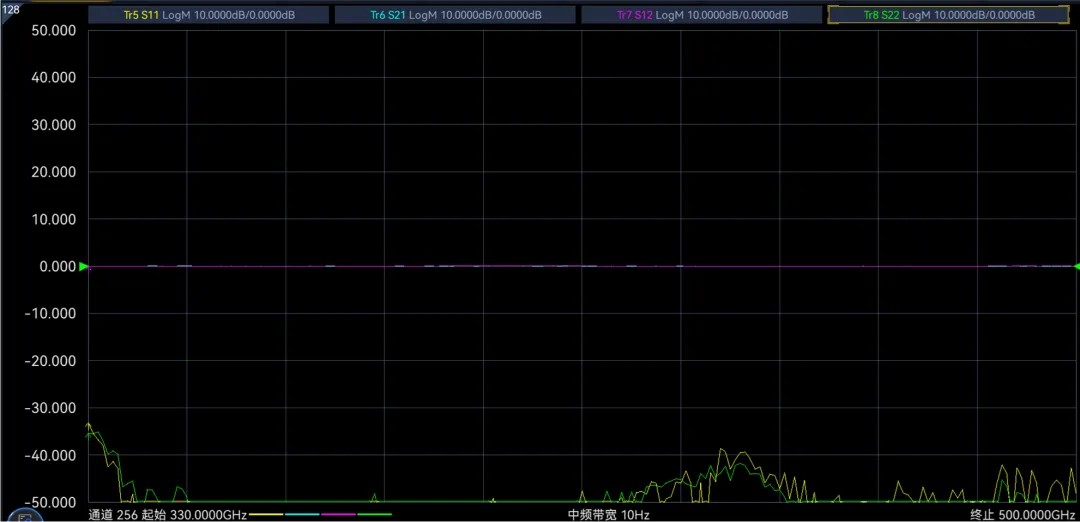
Task: Click the IF bandwidth 10Hz label
Action: tap(608, 515)
